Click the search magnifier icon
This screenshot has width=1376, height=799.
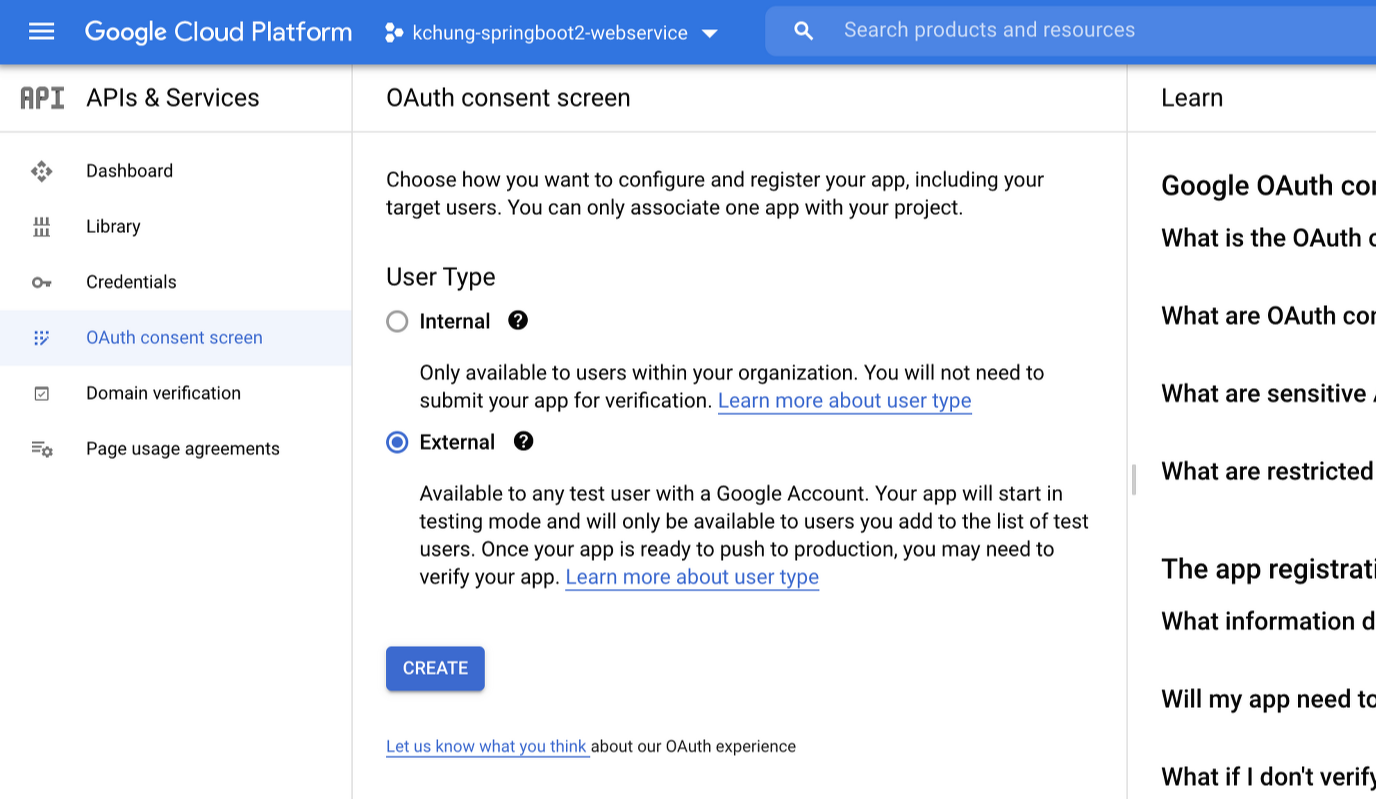point(803,31)
